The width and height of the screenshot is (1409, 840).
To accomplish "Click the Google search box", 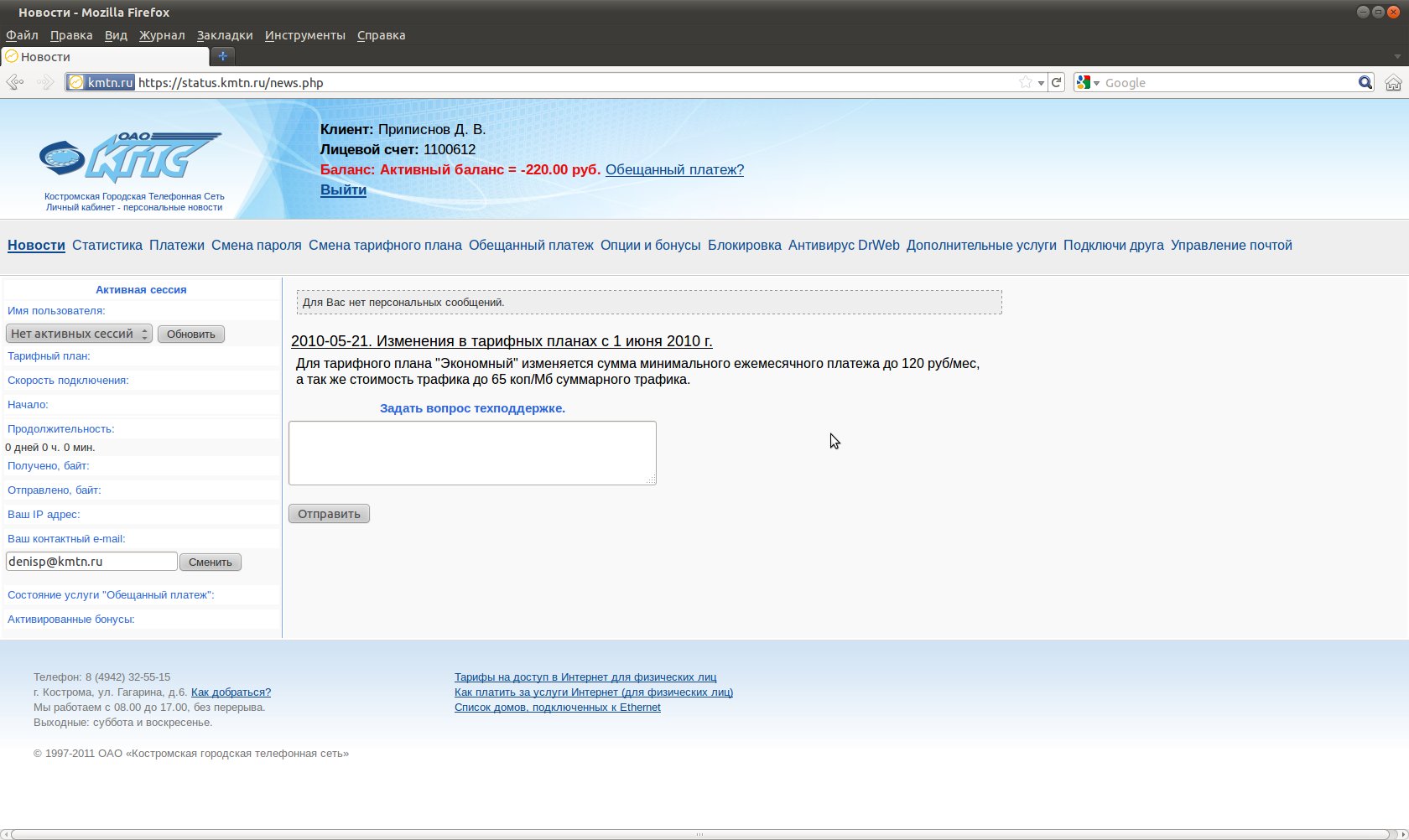I will pyautogui.click(x=1229, y=82).
